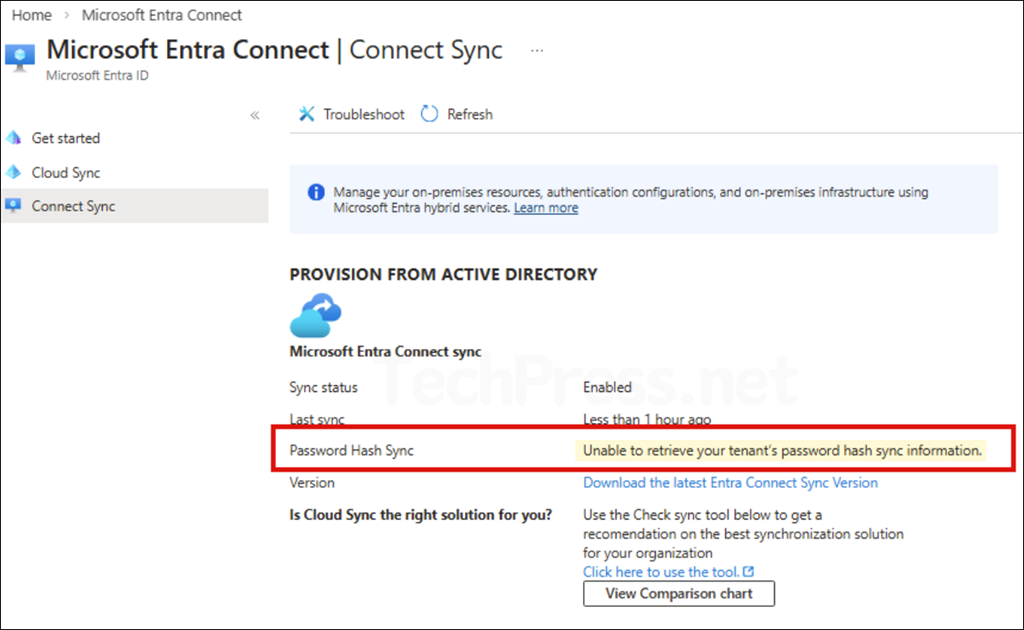The width and height of the screenshot is (1024, 630).
Task: Go to Home breadcrumb
Action: pyautogui.click(x=32, y=15)
